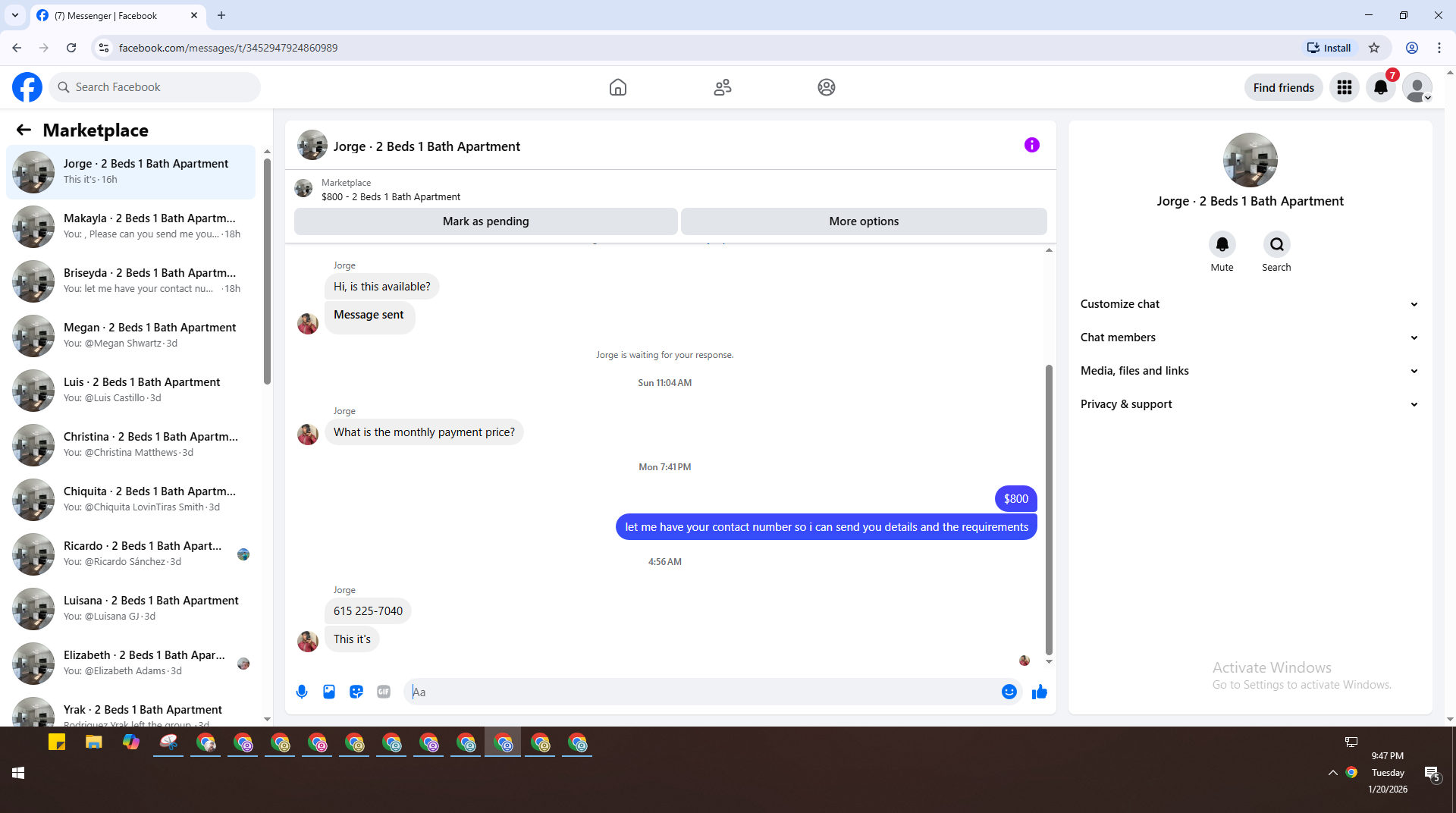The image size is (1456, 813).
Task: Open the tab search dropdown arrow
Action: tap(15, 15)
